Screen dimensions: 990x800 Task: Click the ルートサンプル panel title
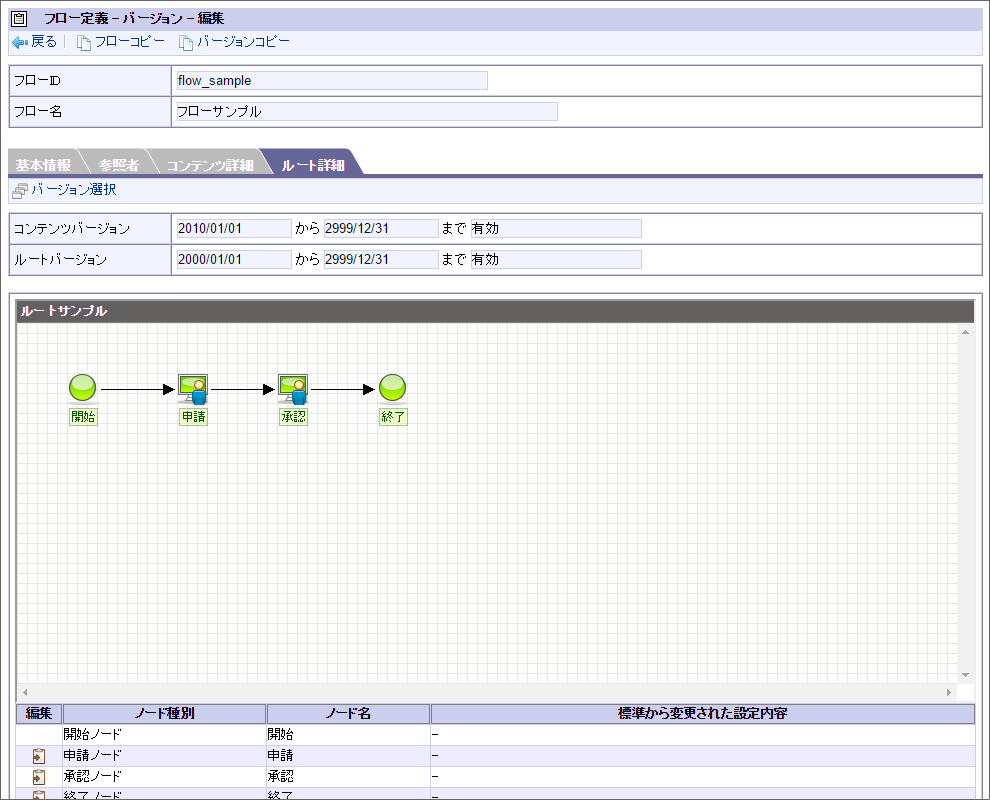coord(64,311)
